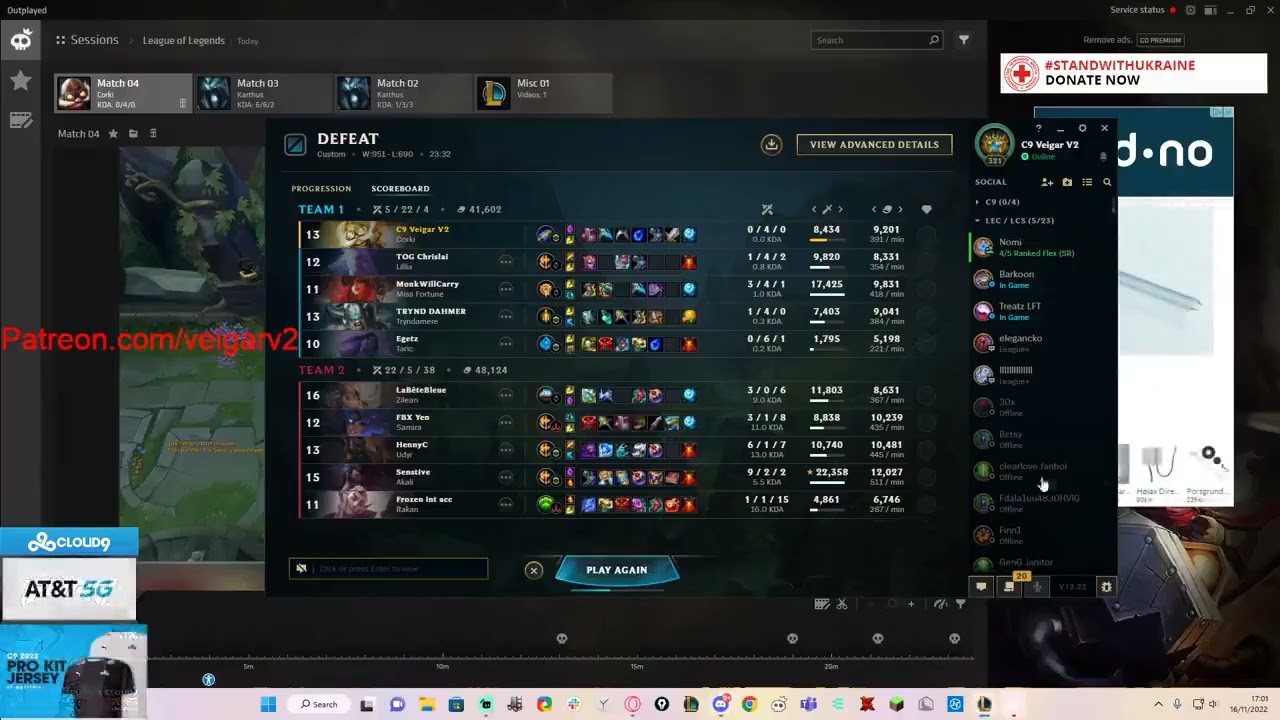Open League client settings gear
The height and width of the screenshot is (720, 1280).
click(x=1082, y=128)
